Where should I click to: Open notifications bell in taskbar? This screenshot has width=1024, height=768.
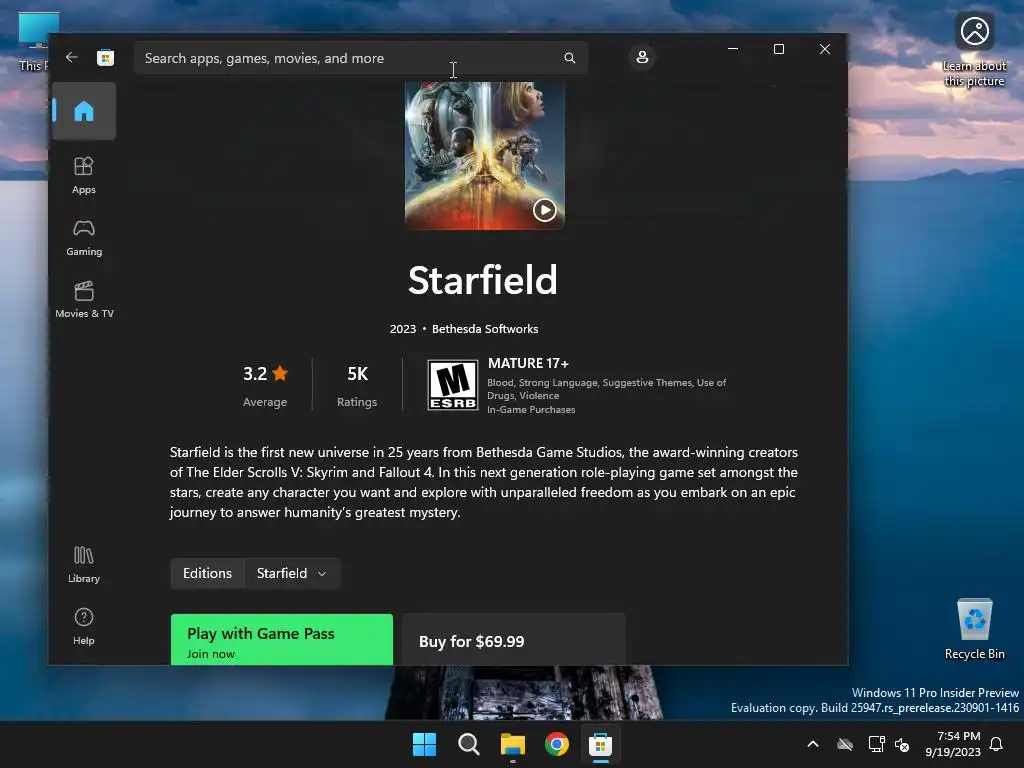(x=996, y=744)
